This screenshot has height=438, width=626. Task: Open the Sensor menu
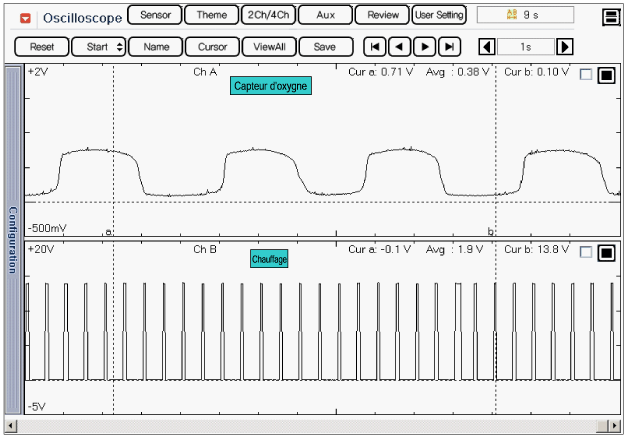155,16
